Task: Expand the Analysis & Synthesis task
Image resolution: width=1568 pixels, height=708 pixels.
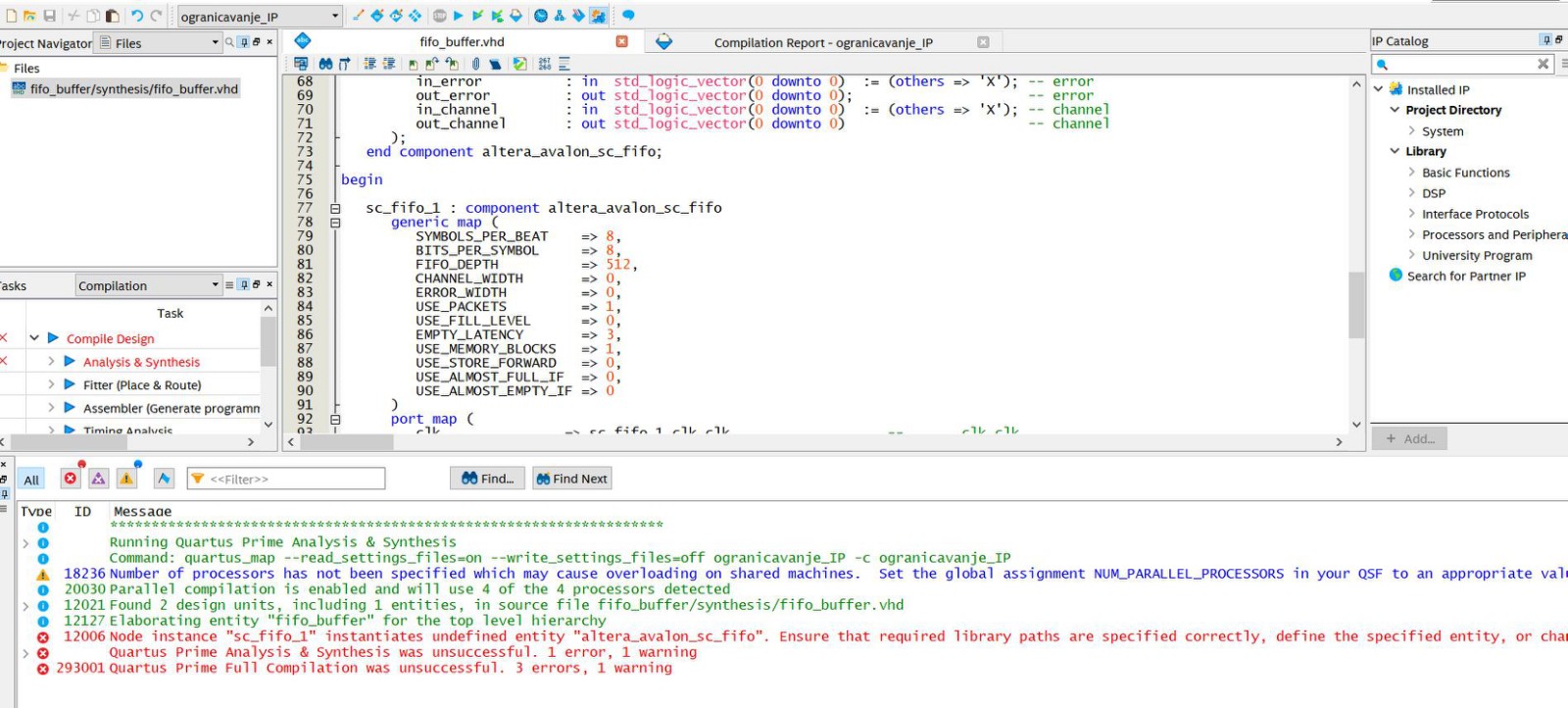Action: click(51, 362)
